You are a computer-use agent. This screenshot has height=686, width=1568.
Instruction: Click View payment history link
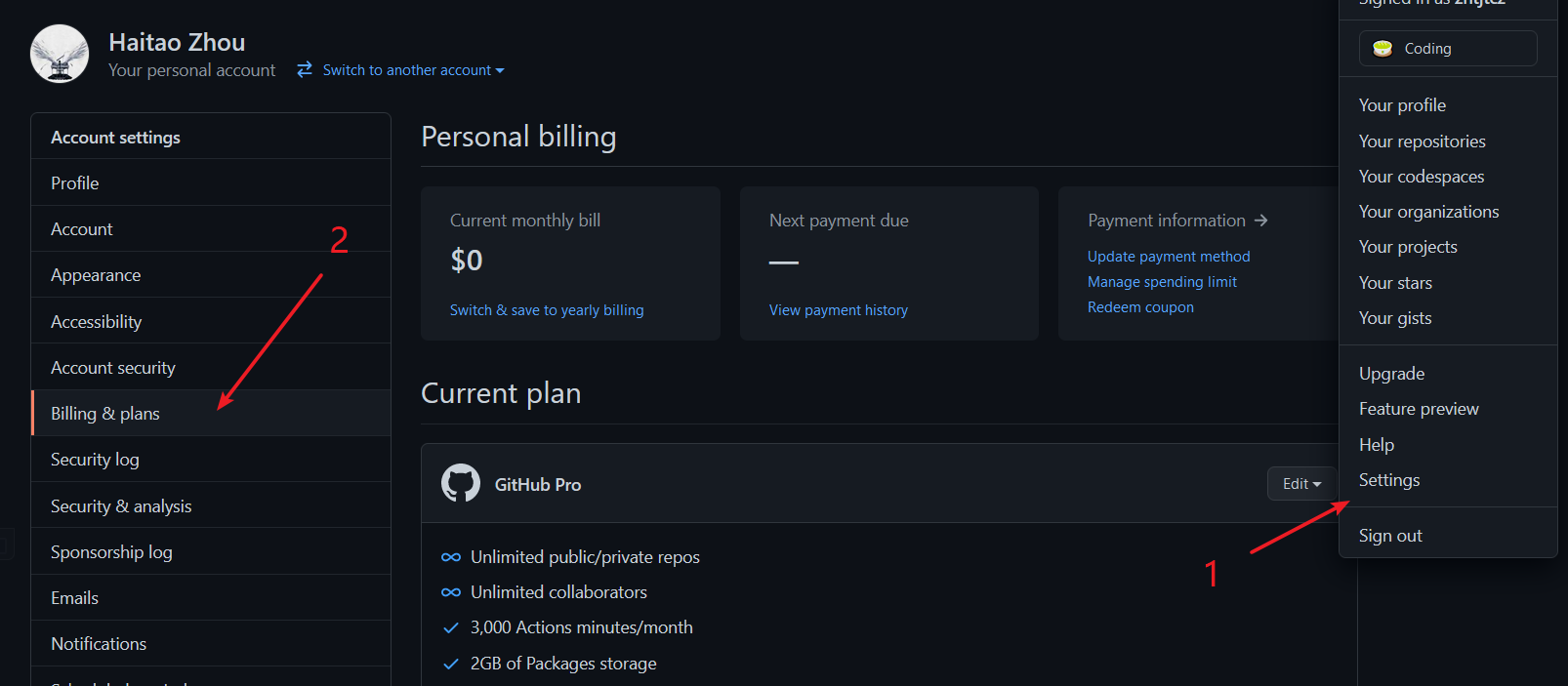839,309
